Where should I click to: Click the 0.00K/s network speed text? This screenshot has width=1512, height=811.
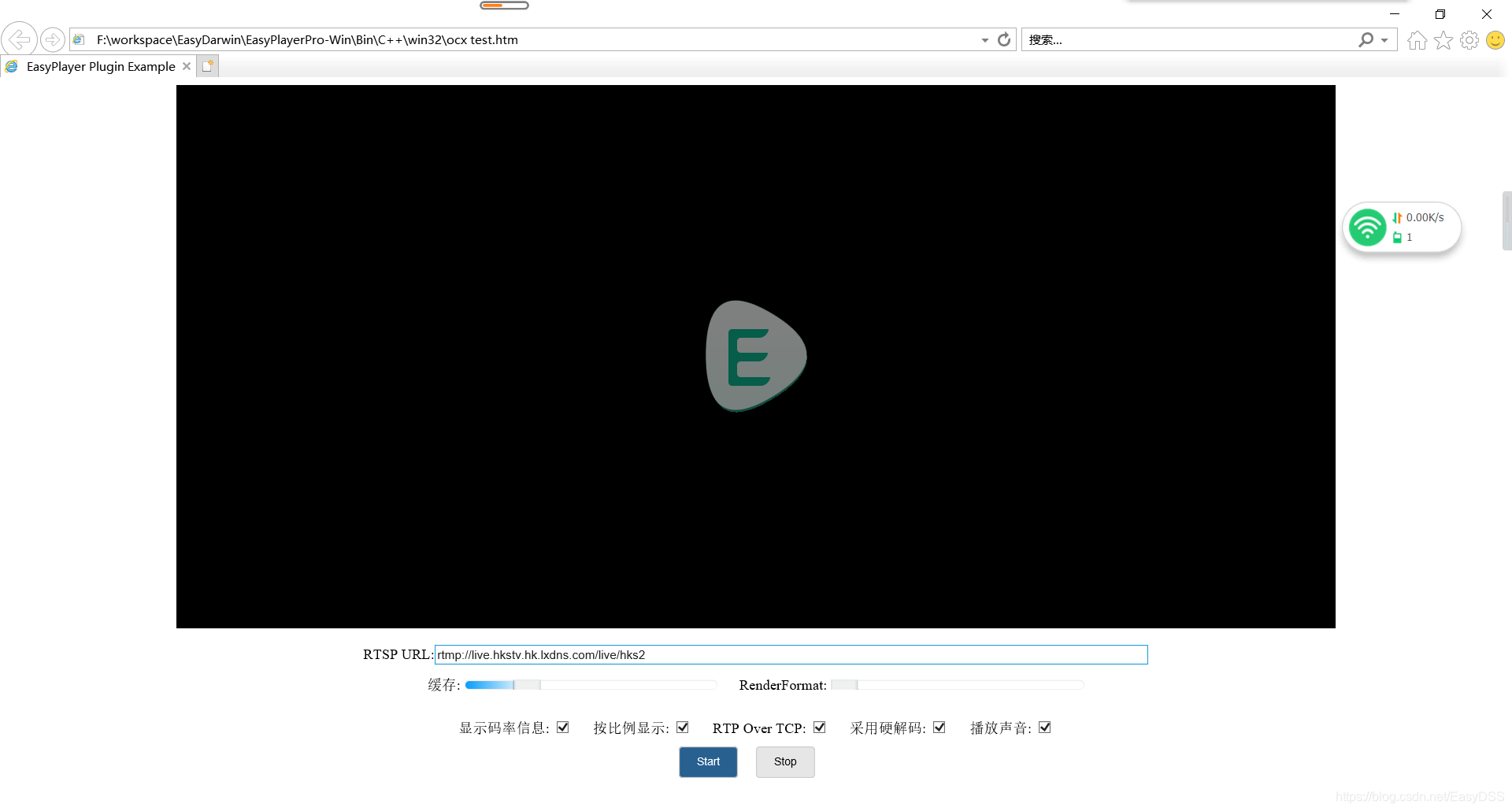point(1425,217)
